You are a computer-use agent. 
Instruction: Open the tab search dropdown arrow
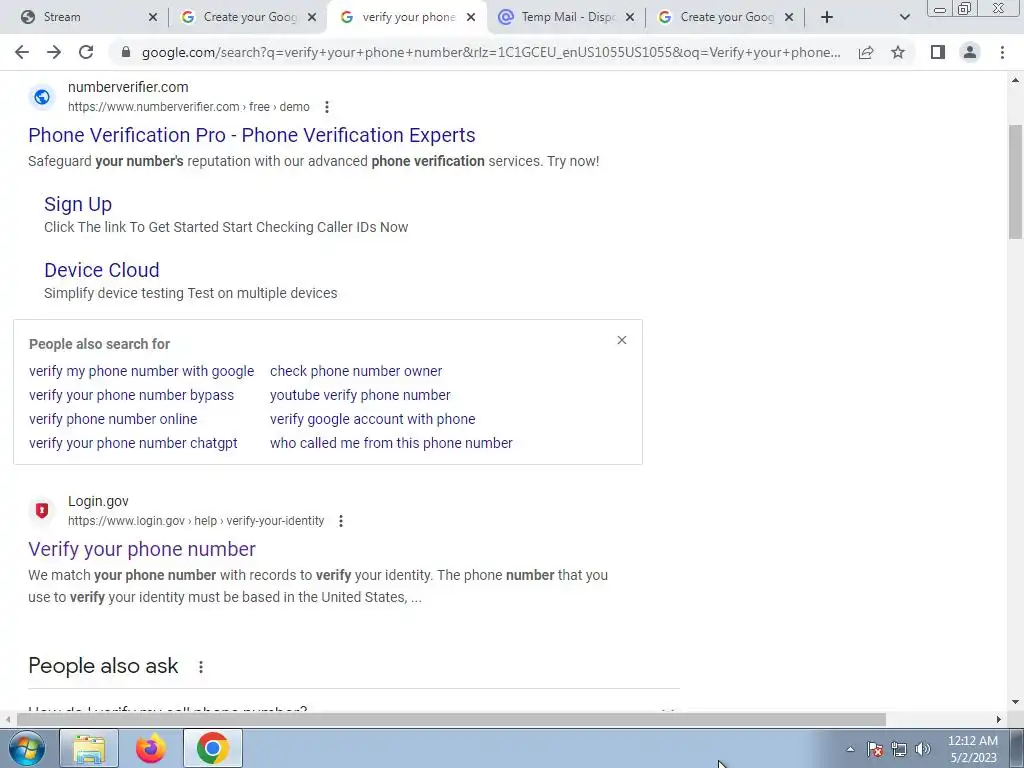click(904, 17)
